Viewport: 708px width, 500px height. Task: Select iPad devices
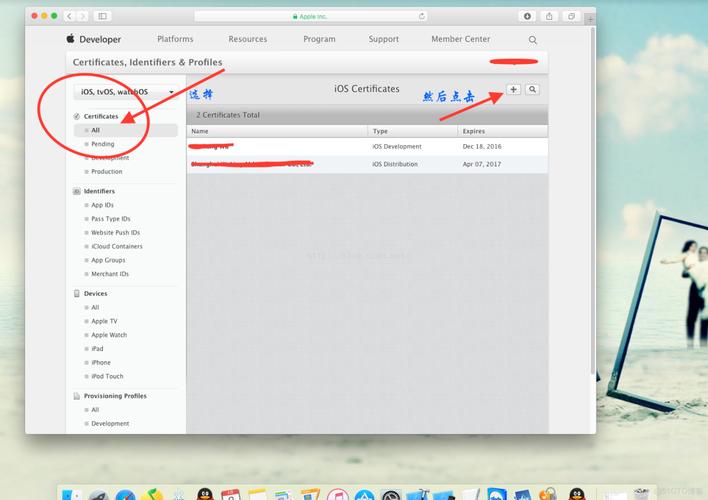coord(97,349)
